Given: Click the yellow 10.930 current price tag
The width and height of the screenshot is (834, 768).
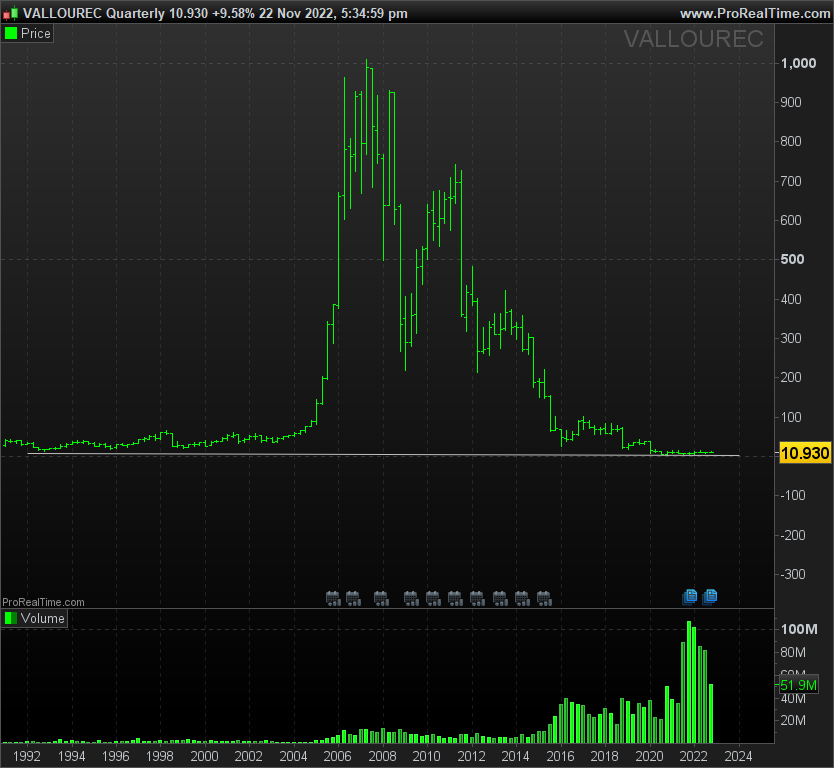Looking at the screenshot, I should [805, 453].
